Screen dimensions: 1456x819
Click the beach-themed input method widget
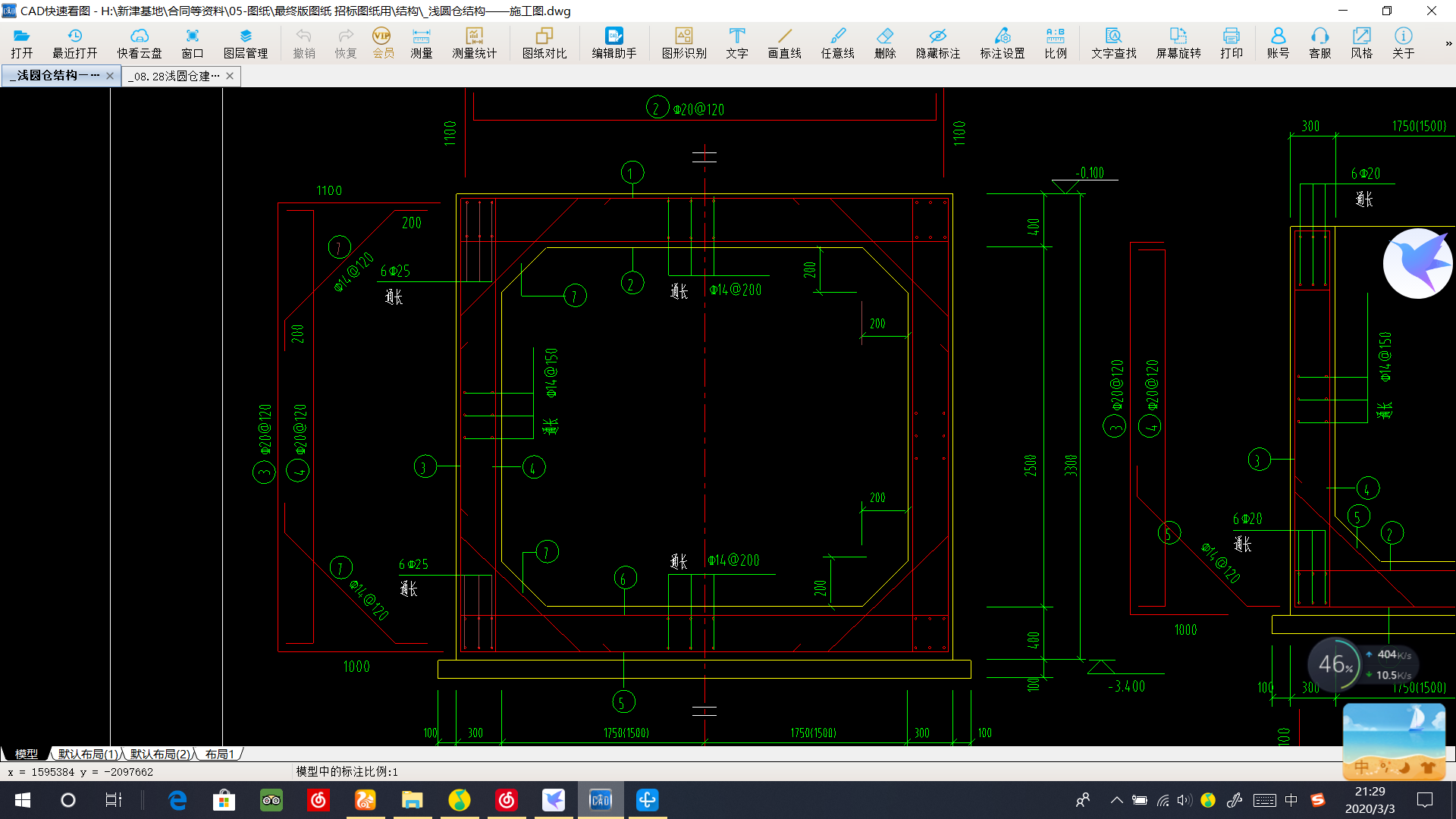1394,742
